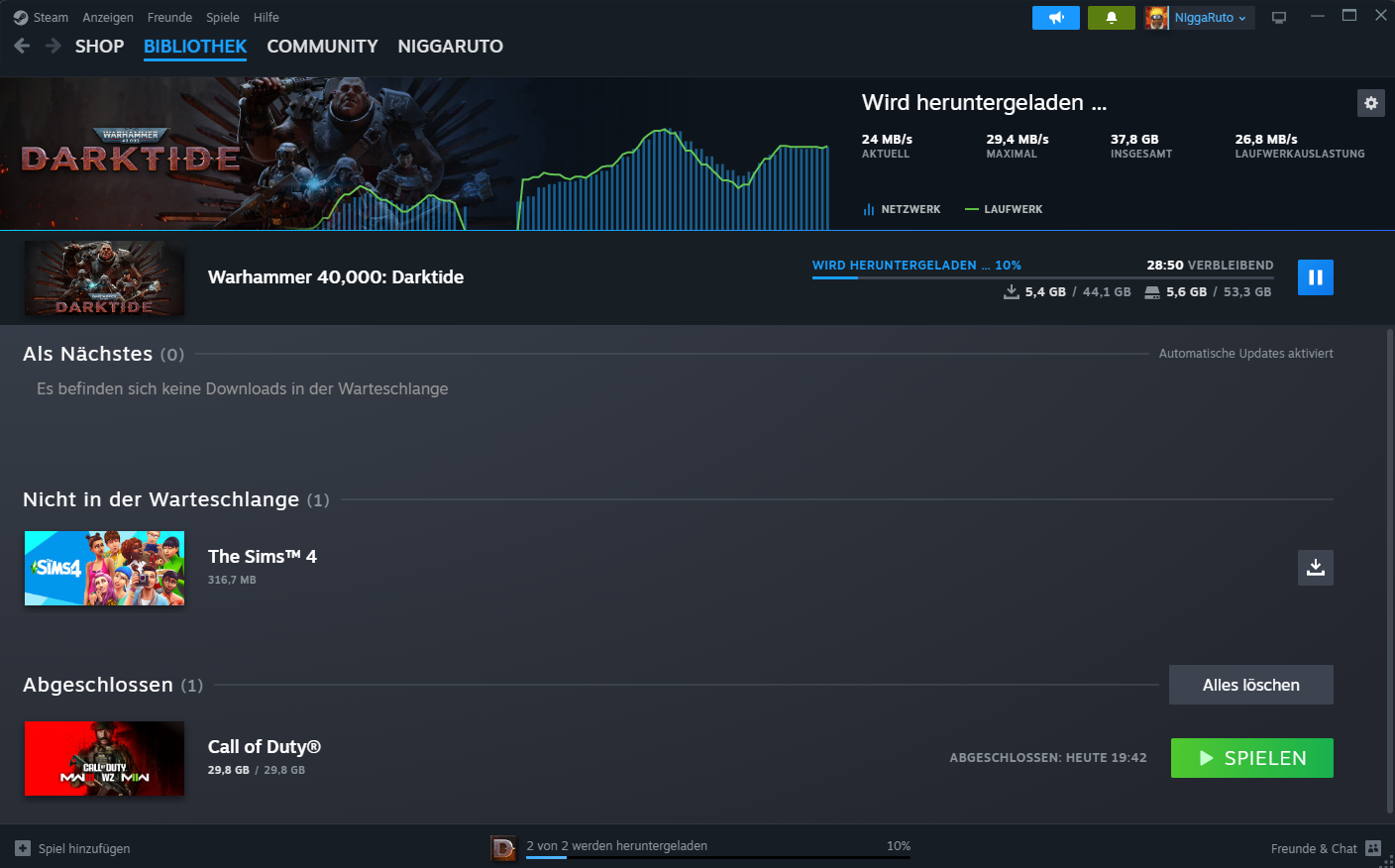Viewport: 1395px width, 868px height.
Task: Toggle the Laufwerk graph legend
Action: [1004, 209]
